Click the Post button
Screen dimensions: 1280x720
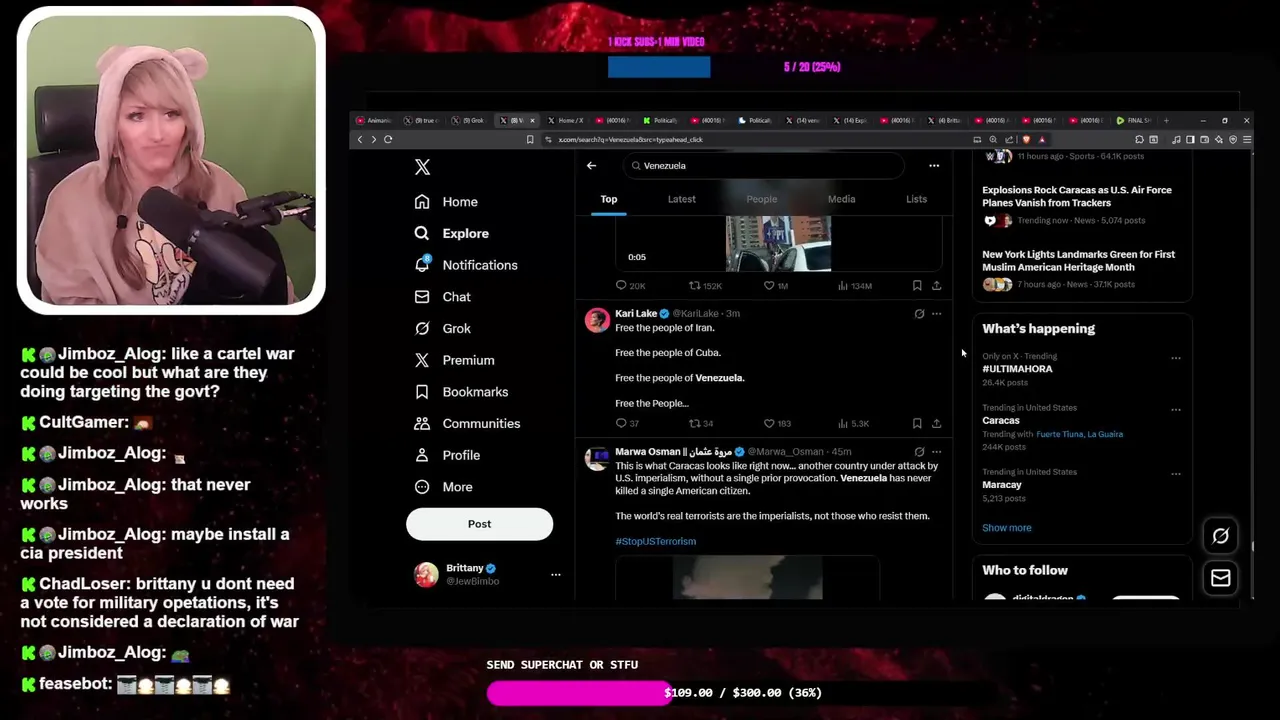tap(479, 524)
